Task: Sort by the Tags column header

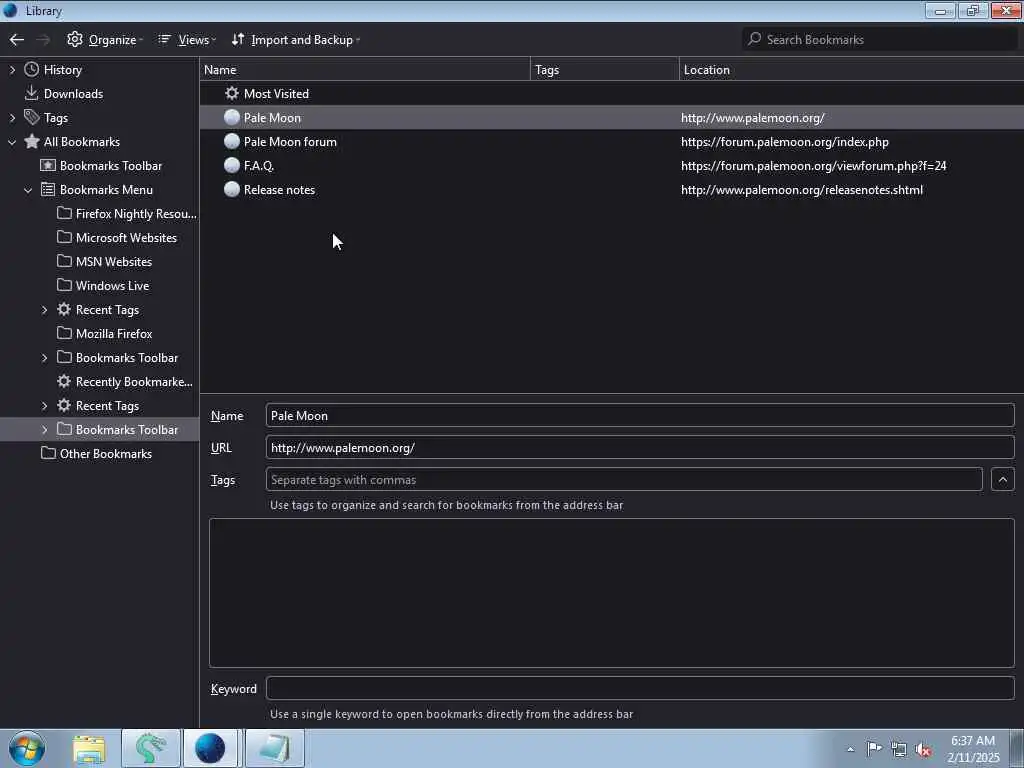Action: point(605,69)
